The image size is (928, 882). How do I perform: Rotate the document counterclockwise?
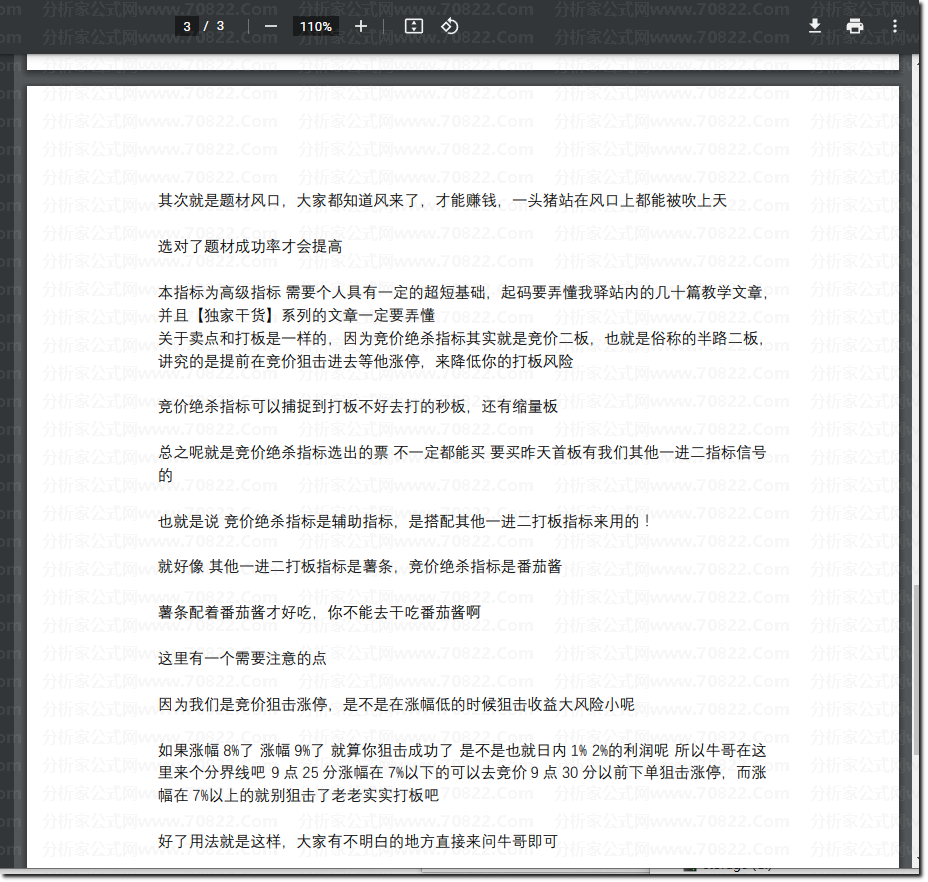pyautogui.click(x=450, y=26)
